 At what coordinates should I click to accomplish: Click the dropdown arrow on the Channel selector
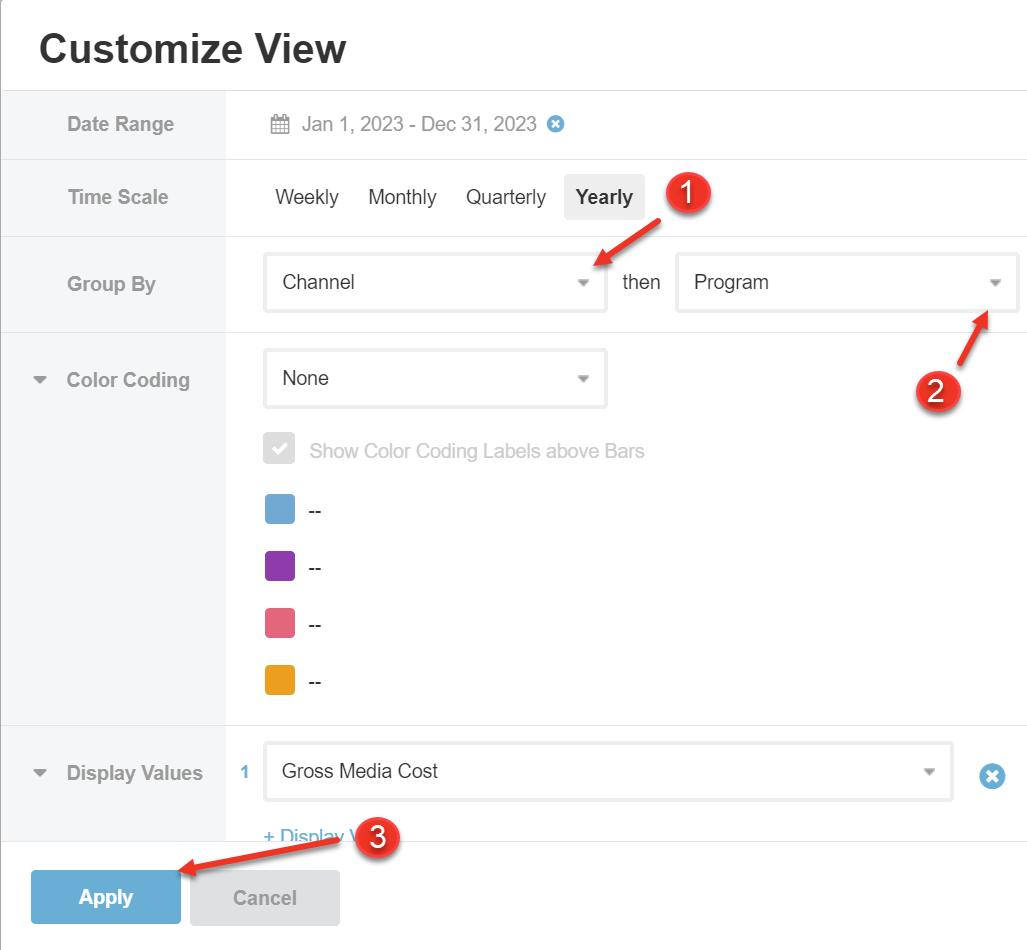583,283
